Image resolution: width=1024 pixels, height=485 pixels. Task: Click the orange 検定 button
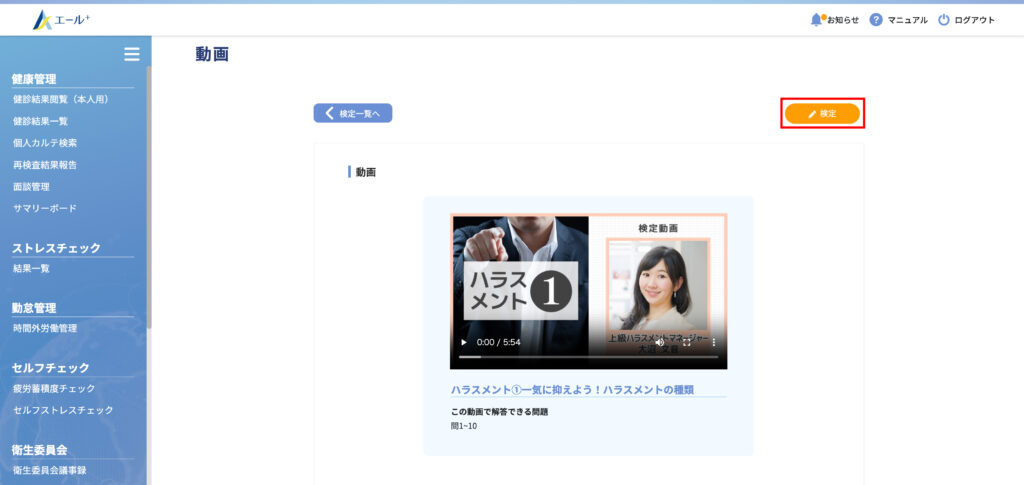pos(822,114)
